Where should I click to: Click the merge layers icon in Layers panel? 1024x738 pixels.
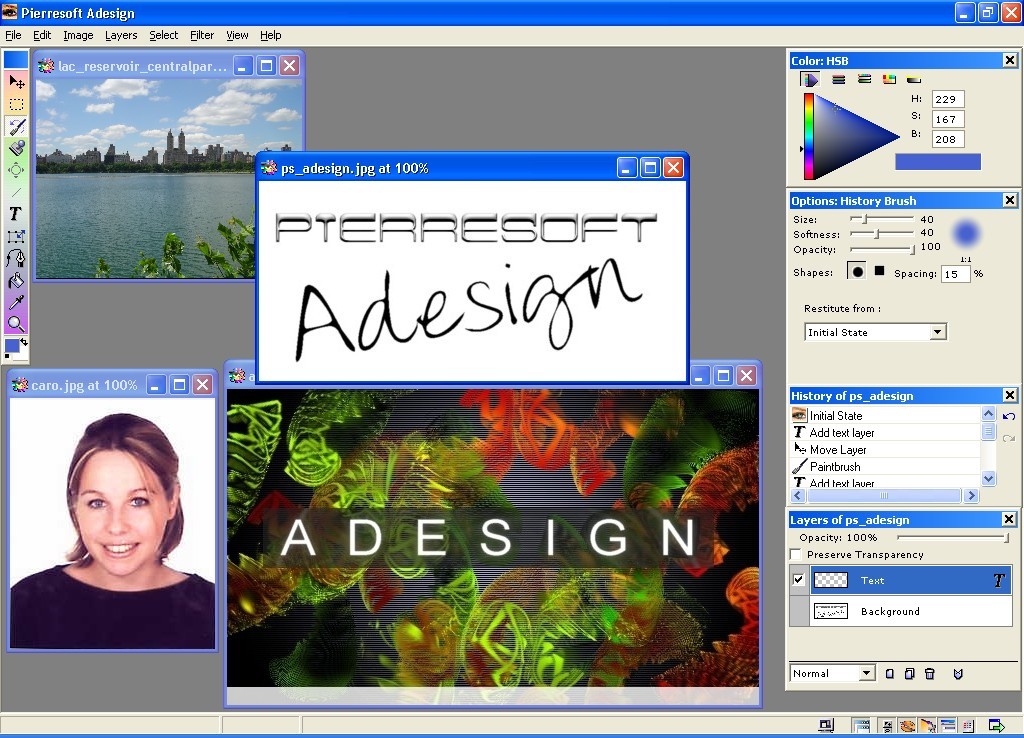click(x=958, y=673)
